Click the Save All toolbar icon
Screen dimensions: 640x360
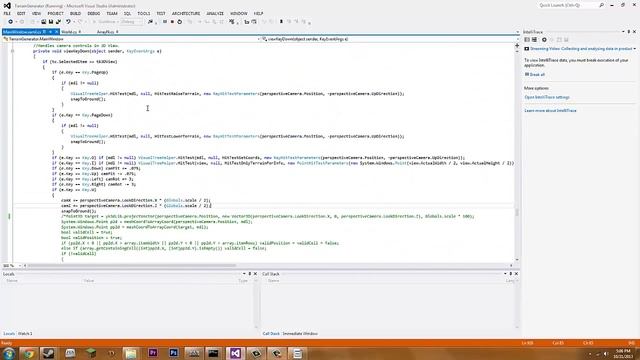(x=58, y=22)
